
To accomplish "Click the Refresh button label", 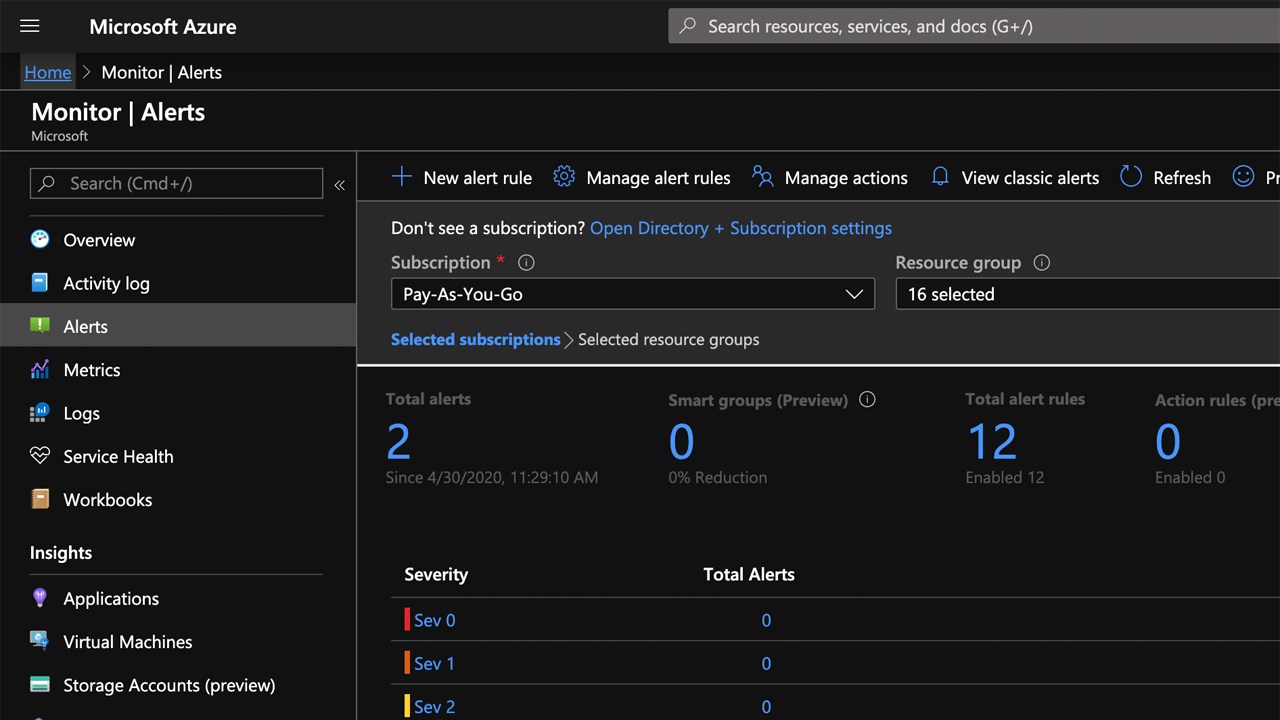I will (x=1182, y=178).
